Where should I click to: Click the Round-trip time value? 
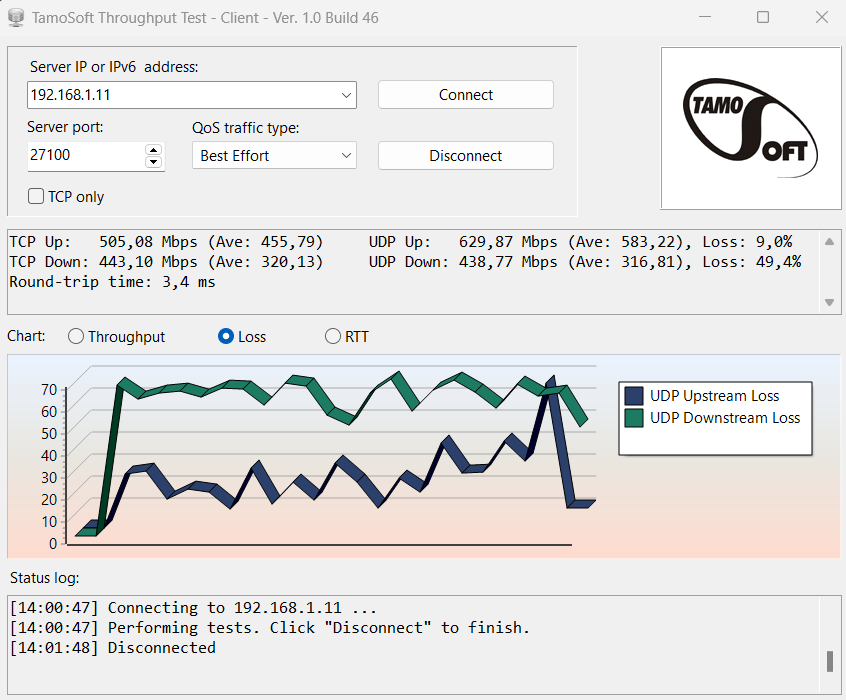[x=188, y=282]
